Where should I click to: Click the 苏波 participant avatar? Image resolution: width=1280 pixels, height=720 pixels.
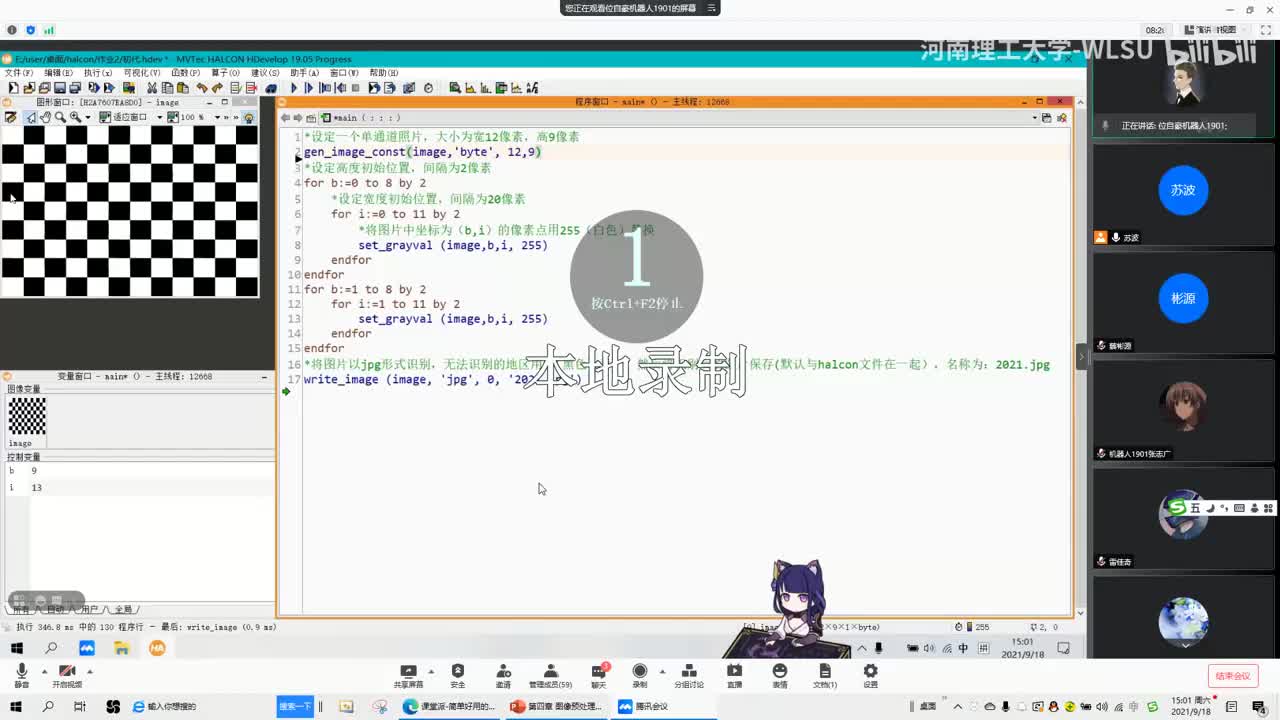1183,190
